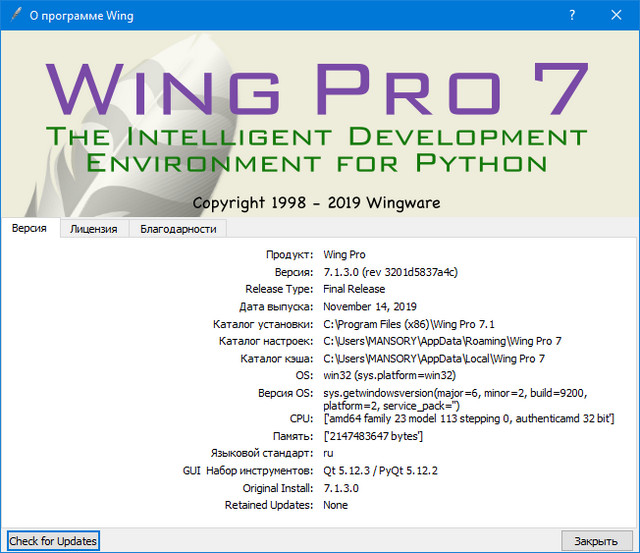Click the 'О программе Wing' window title

pos(82,16)
